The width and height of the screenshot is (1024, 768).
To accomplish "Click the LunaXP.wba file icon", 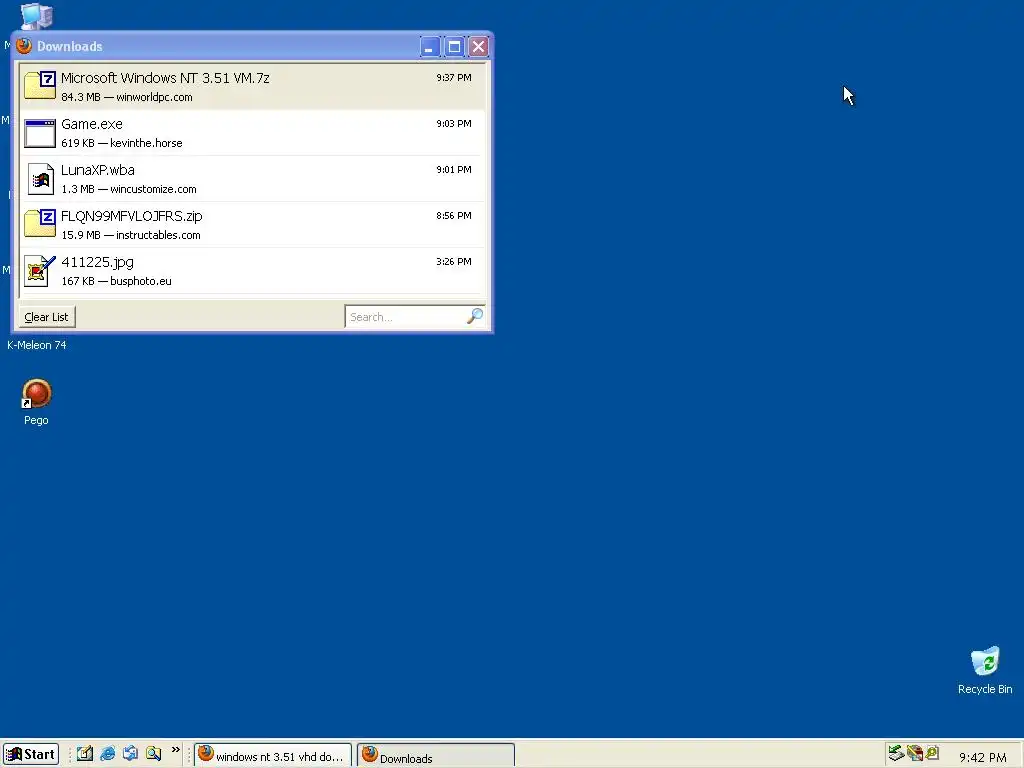I will point(40,179).
